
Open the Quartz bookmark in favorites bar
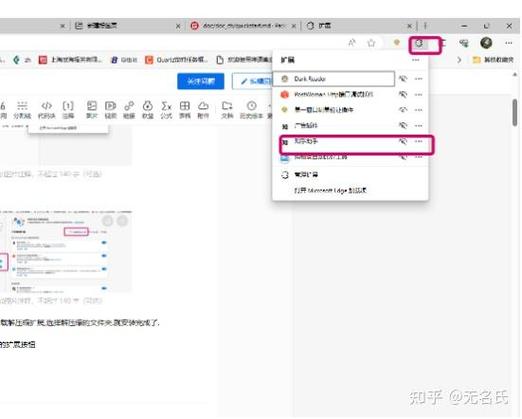[x=177, y=60]
